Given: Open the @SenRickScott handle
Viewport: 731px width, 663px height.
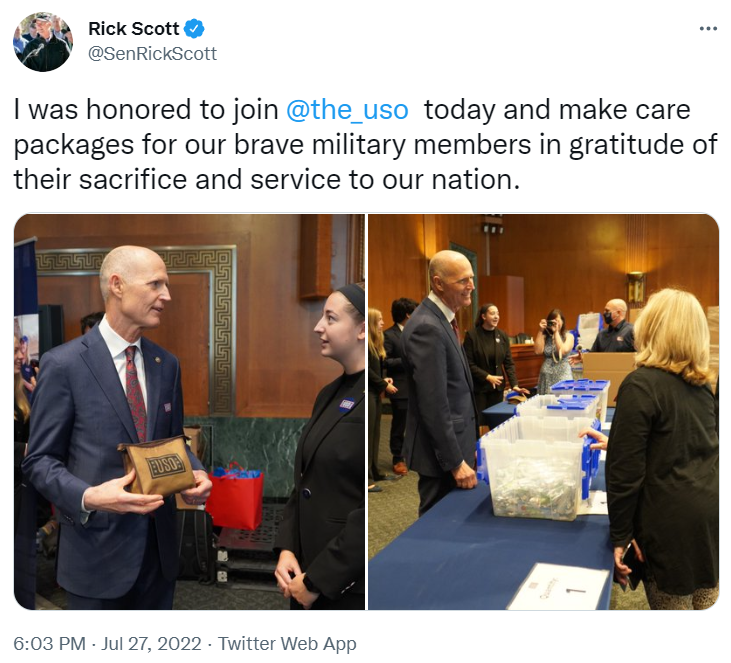Looking at the screenshot, I should pyautogui.click(x=152, y=54).
